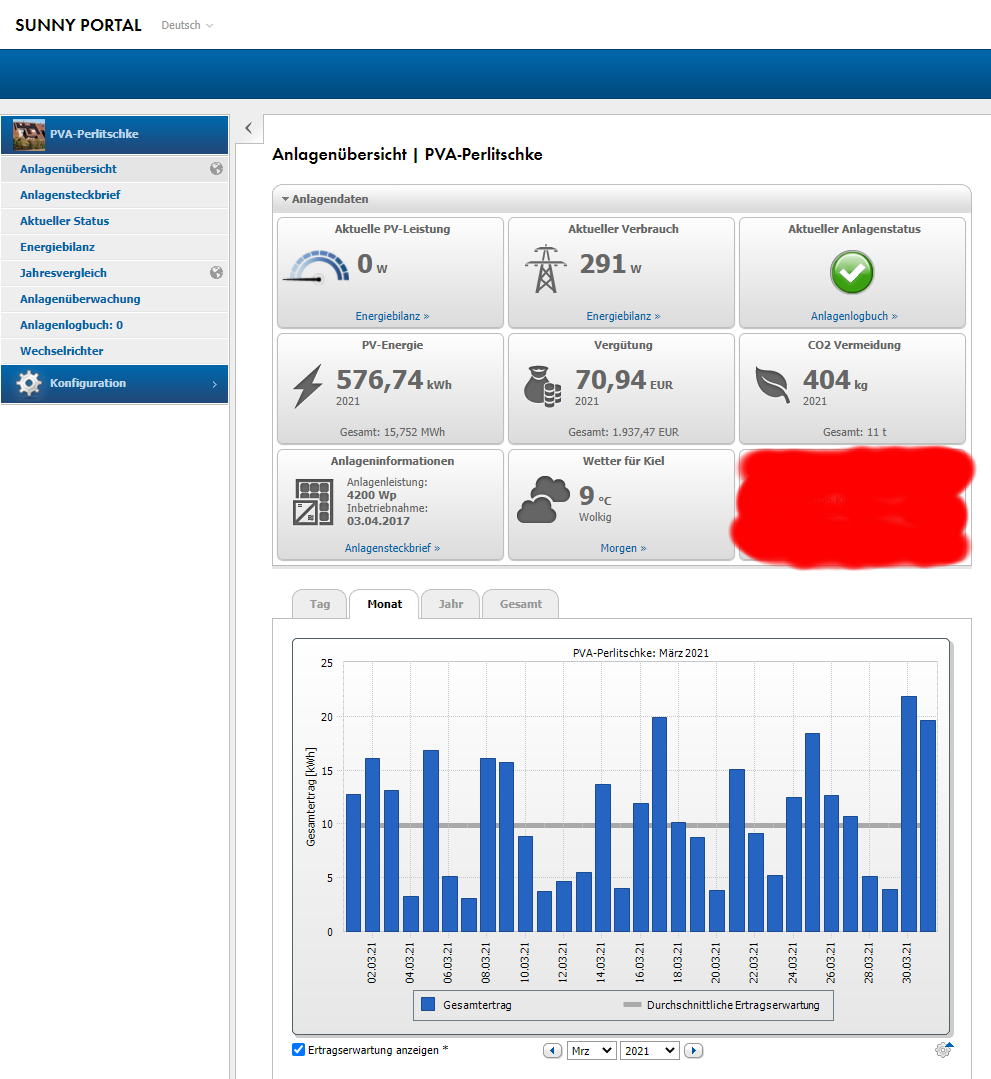Screen dimensions: 991x1079
Task: Click the lightning bolt PV-Energie icon
Action: [x=307, y=386]
